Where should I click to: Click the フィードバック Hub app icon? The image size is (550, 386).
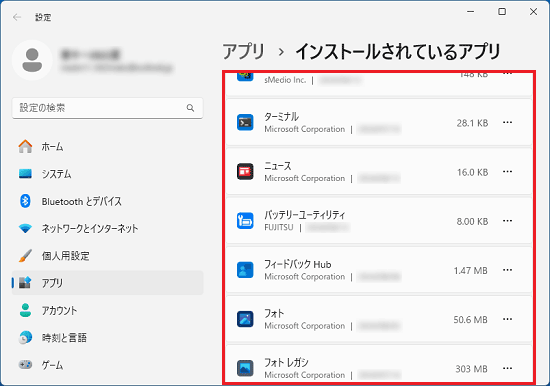pos(245,270)
